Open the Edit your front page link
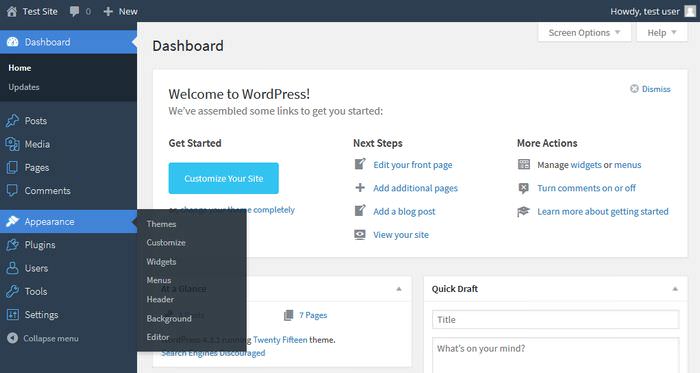This screenshot has height=373, width=700. (412, 165)
